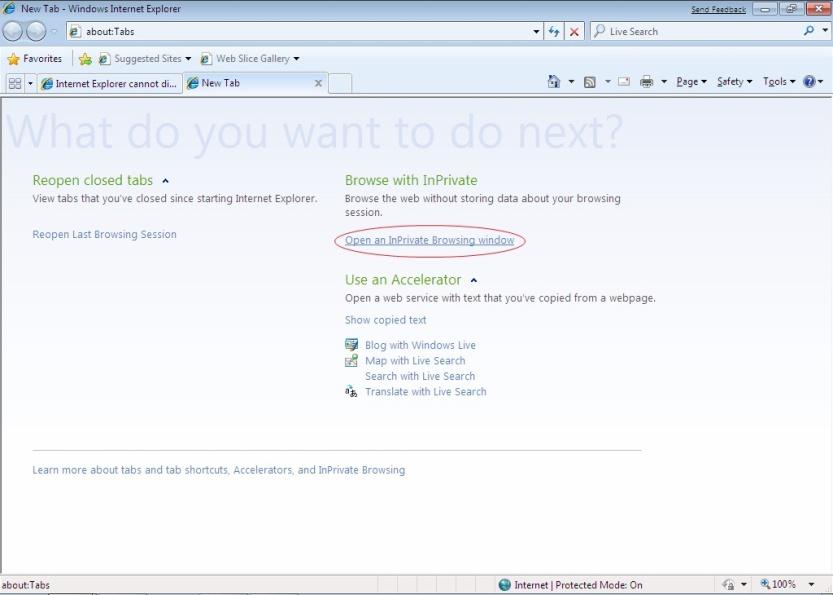Click the Reopen Last Browsing Session link

point(104,235)
